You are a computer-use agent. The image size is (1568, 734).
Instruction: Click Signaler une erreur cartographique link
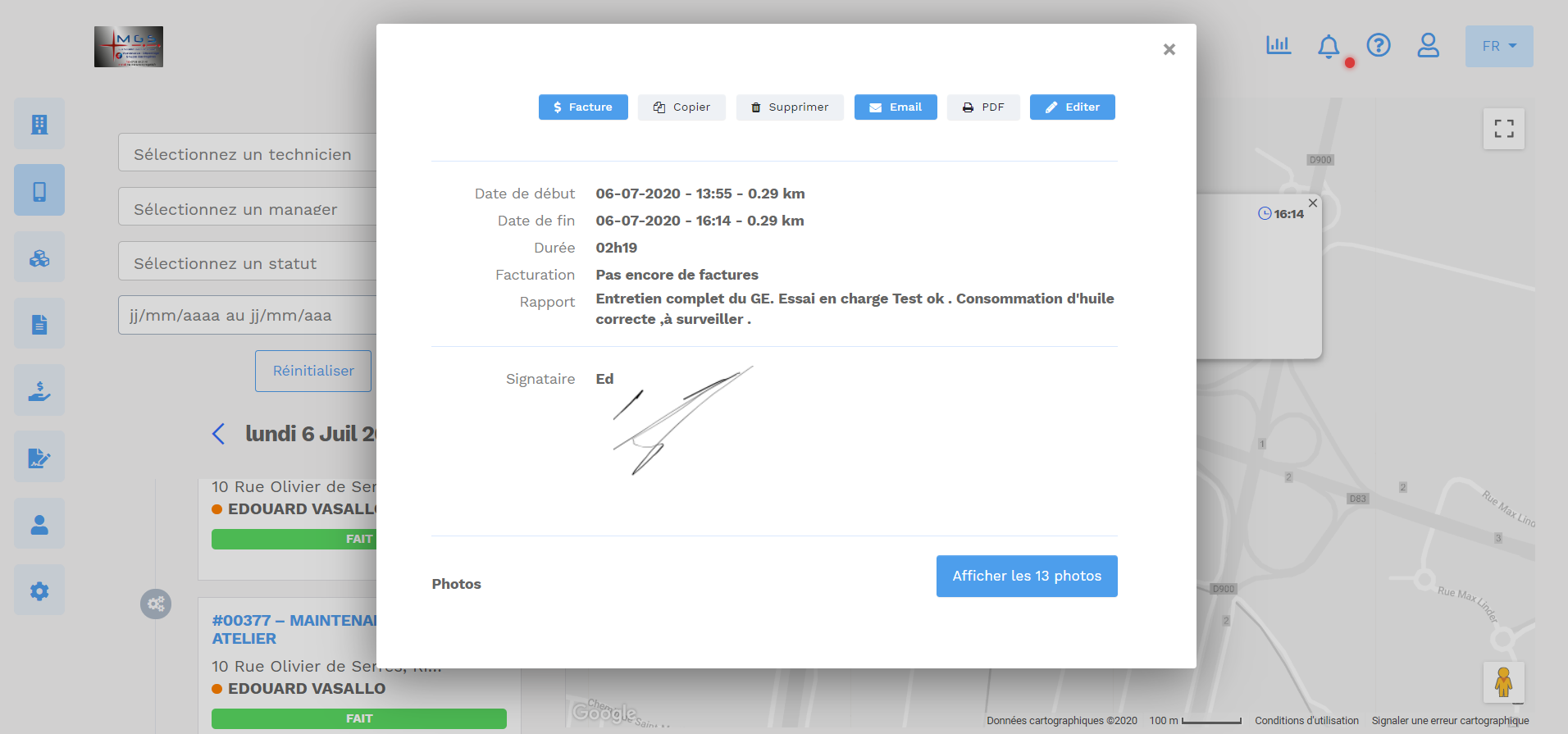click(1450, 721)
